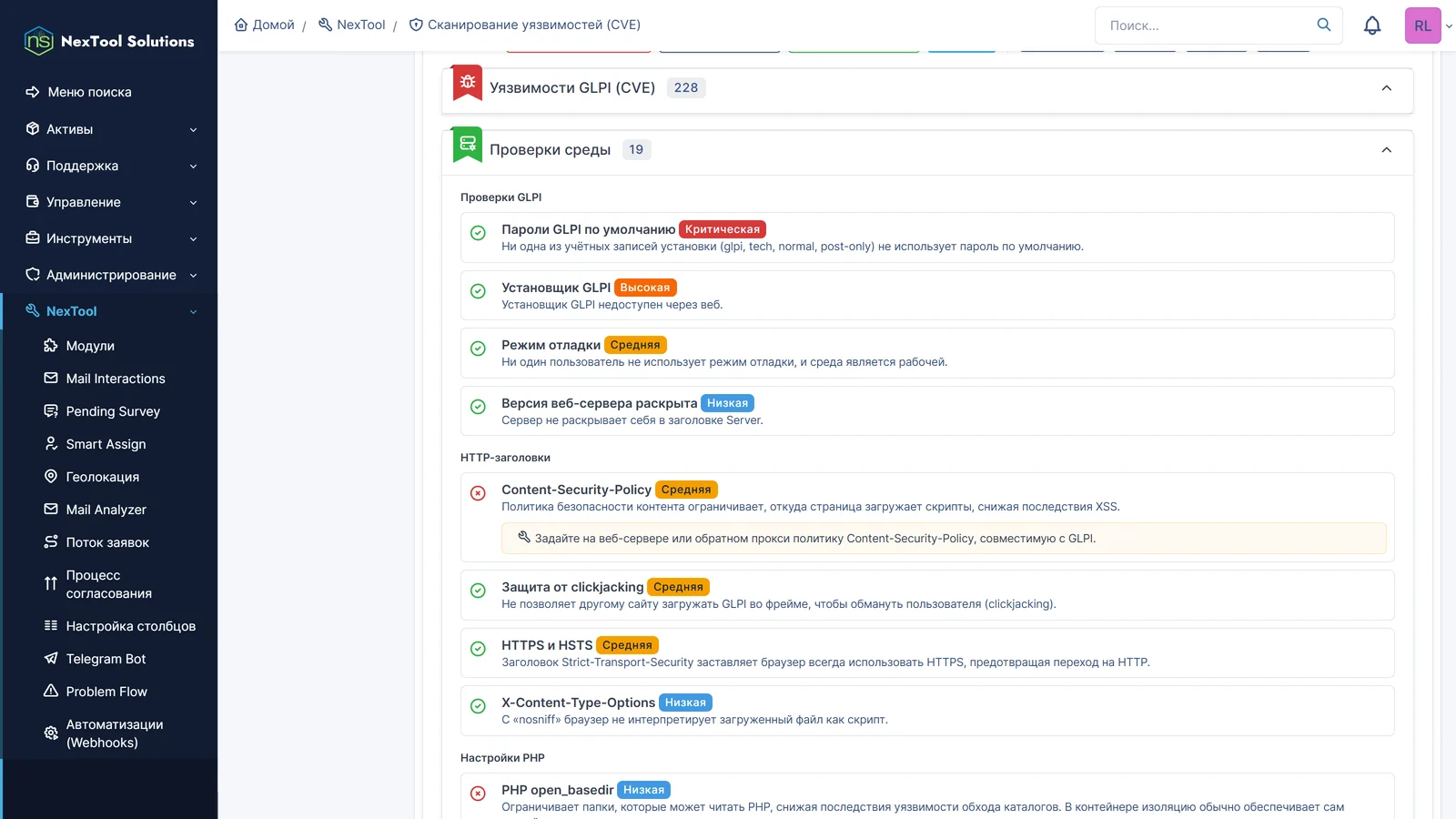Click the Problem Flow warning triangle icon
The image size is (1456, 819).
click(51, 692)
